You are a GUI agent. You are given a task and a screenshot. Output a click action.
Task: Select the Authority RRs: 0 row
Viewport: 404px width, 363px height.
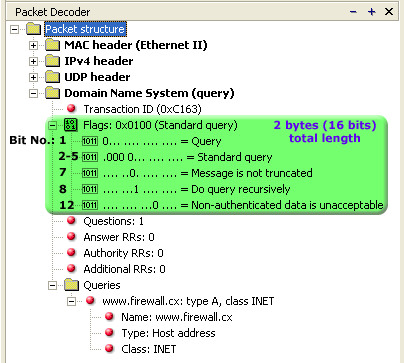(x=123, y=253)
